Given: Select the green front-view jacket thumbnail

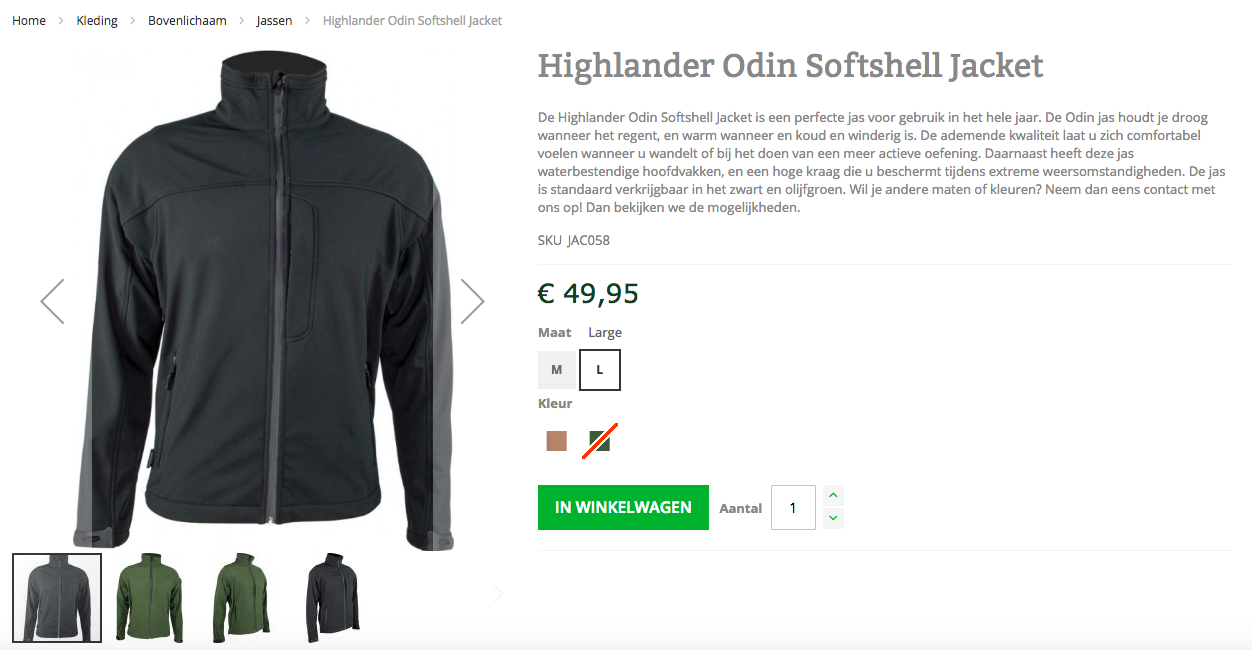Looking at the screenshot, I should click(x=149, y=597).
